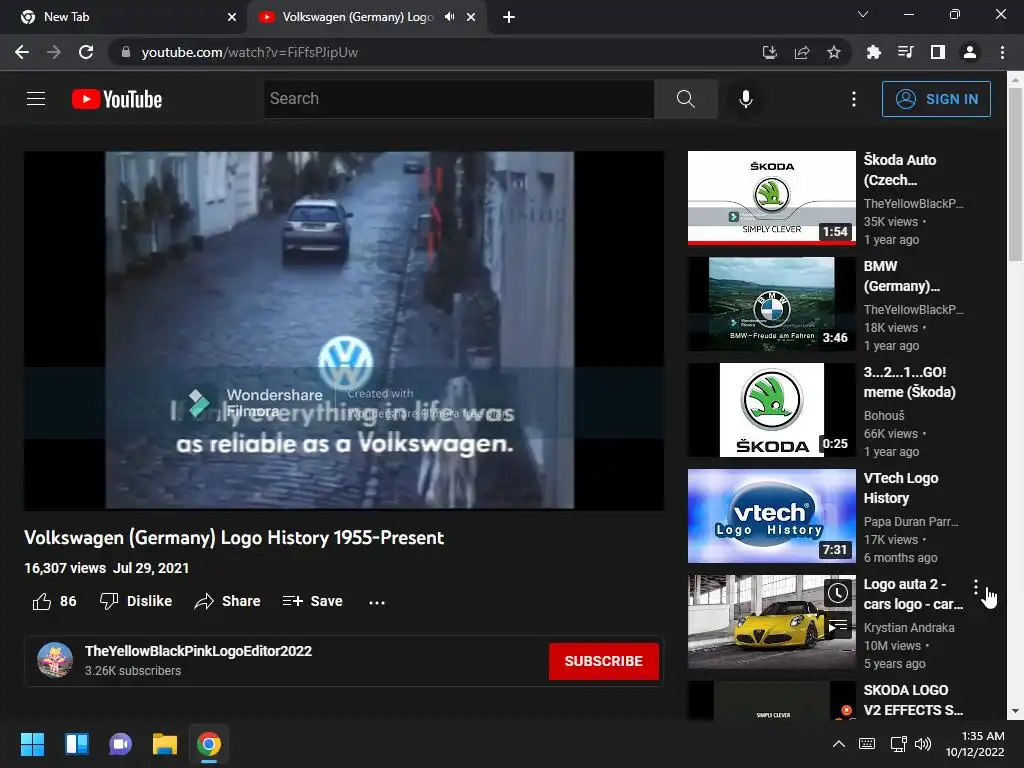Open Chrome profile avatar
The width and height of the screenshot is (1024, 768).
tap(970, 52)
